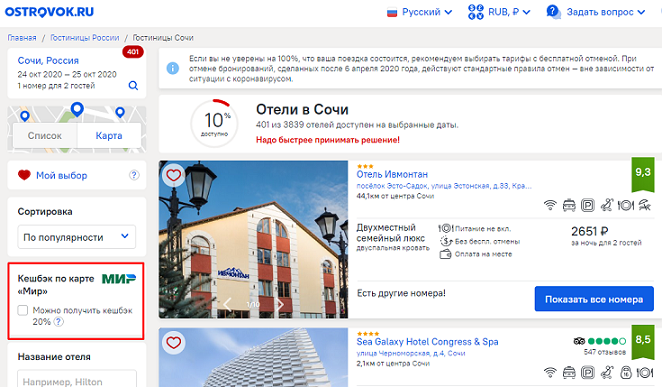Open Гостиницы России breadcrumb link
The image size is (662, 387).
coord(85,38)
